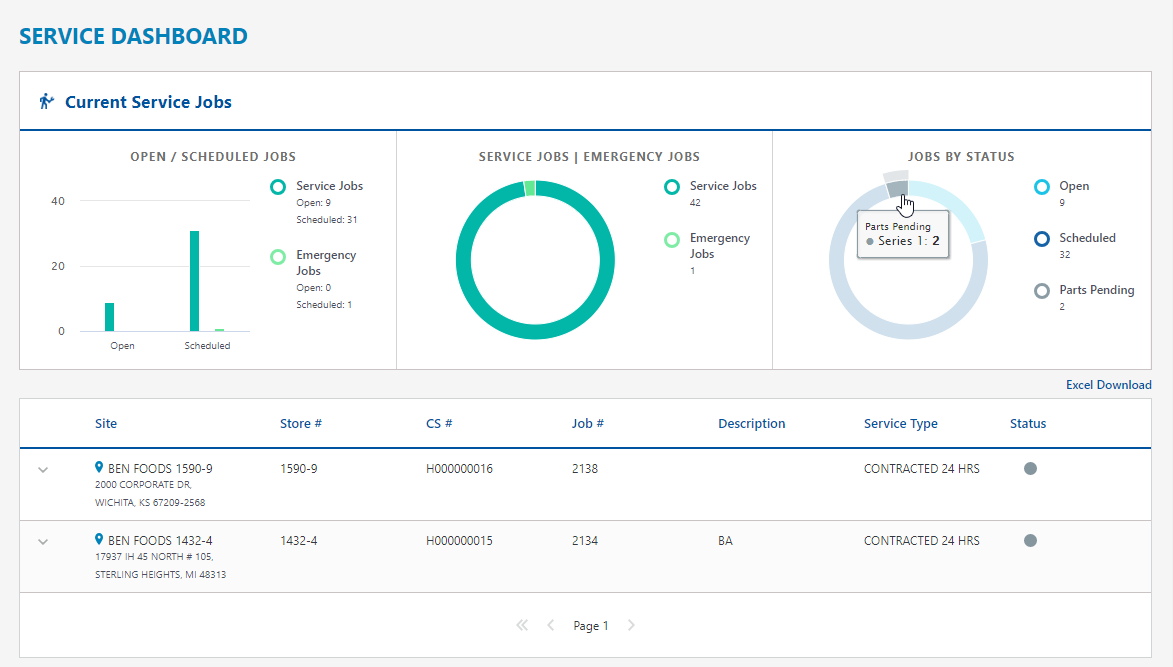Expand the BEN FOODS 1590-9 row
The width and height of the screenshot is (1173, 667).
click(x=43, y=470)
